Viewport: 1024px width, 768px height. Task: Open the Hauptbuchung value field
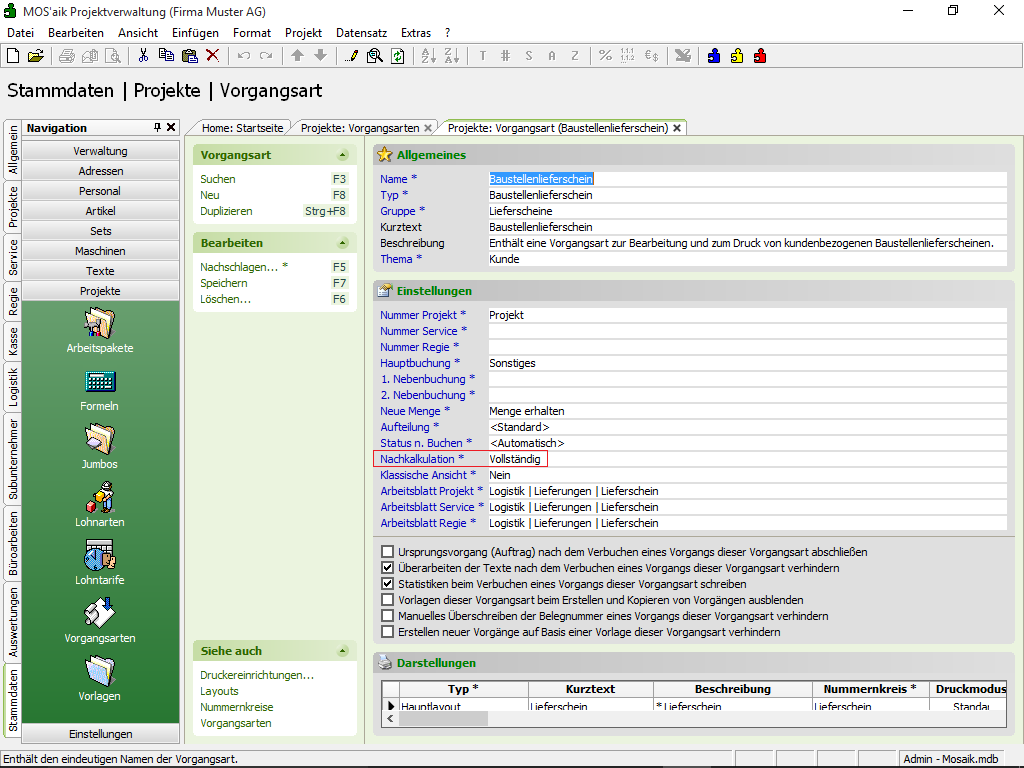pyautogui.click(x=747, y=363)
